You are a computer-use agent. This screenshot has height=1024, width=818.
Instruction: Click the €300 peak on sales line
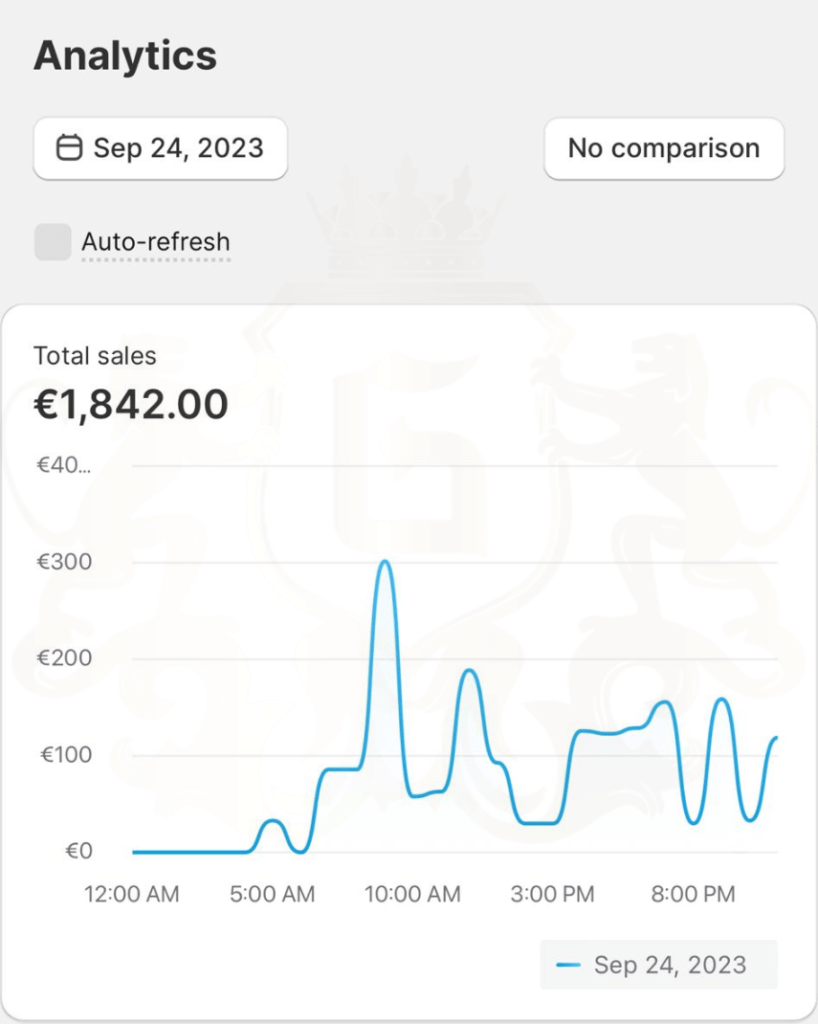pos(385,562)
